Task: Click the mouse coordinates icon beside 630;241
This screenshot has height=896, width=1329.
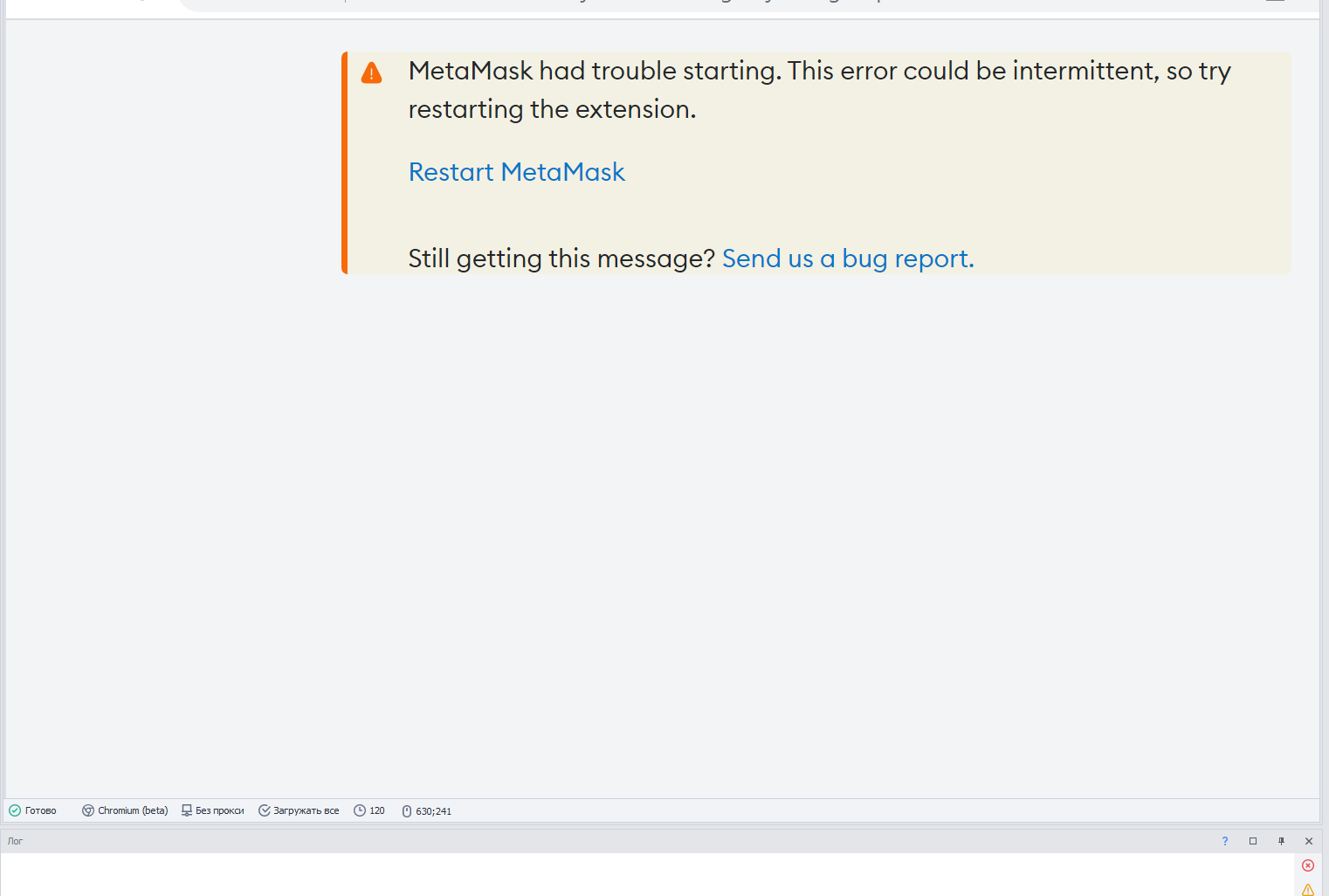Action: (x=407, y=811)
